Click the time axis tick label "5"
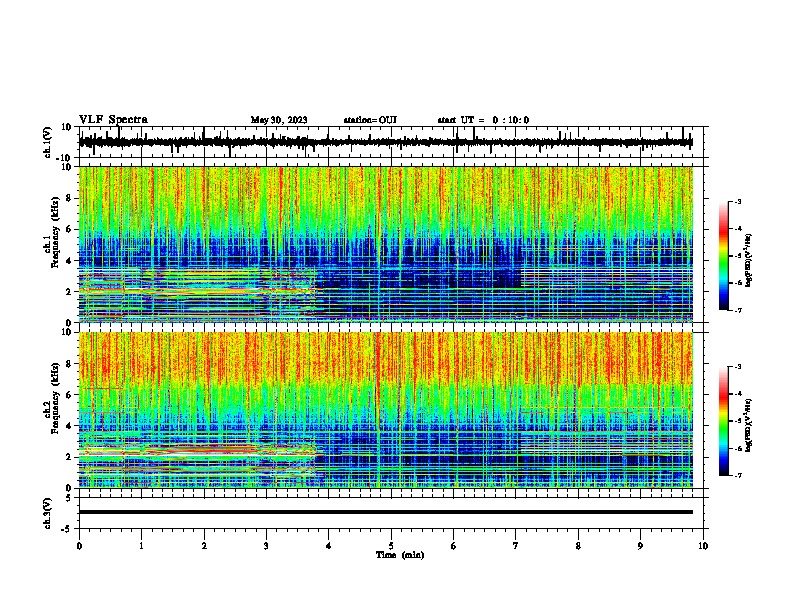The image size is (792, 612). pos(391,546)
